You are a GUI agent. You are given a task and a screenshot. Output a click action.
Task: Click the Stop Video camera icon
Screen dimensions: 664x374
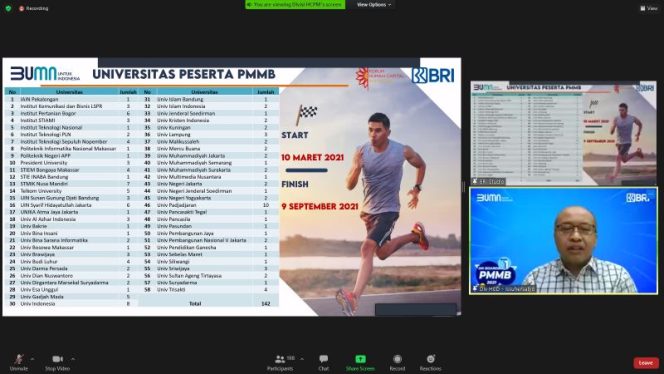58,359
